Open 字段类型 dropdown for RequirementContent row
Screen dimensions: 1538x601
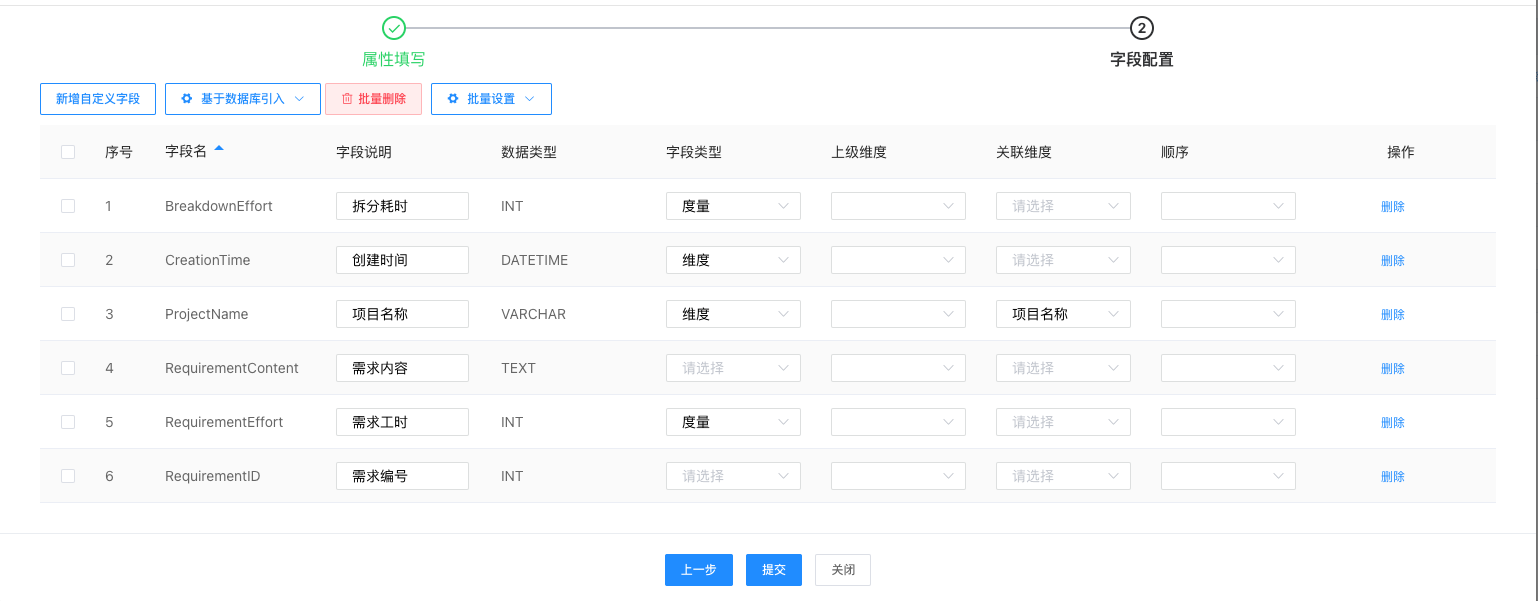(x=733, y=368)
